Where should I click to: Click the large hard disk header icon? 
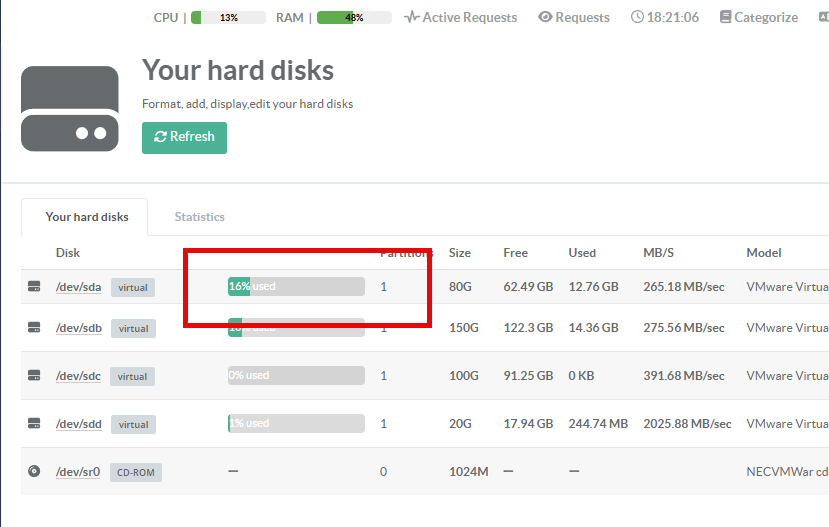tap(70, 108)
